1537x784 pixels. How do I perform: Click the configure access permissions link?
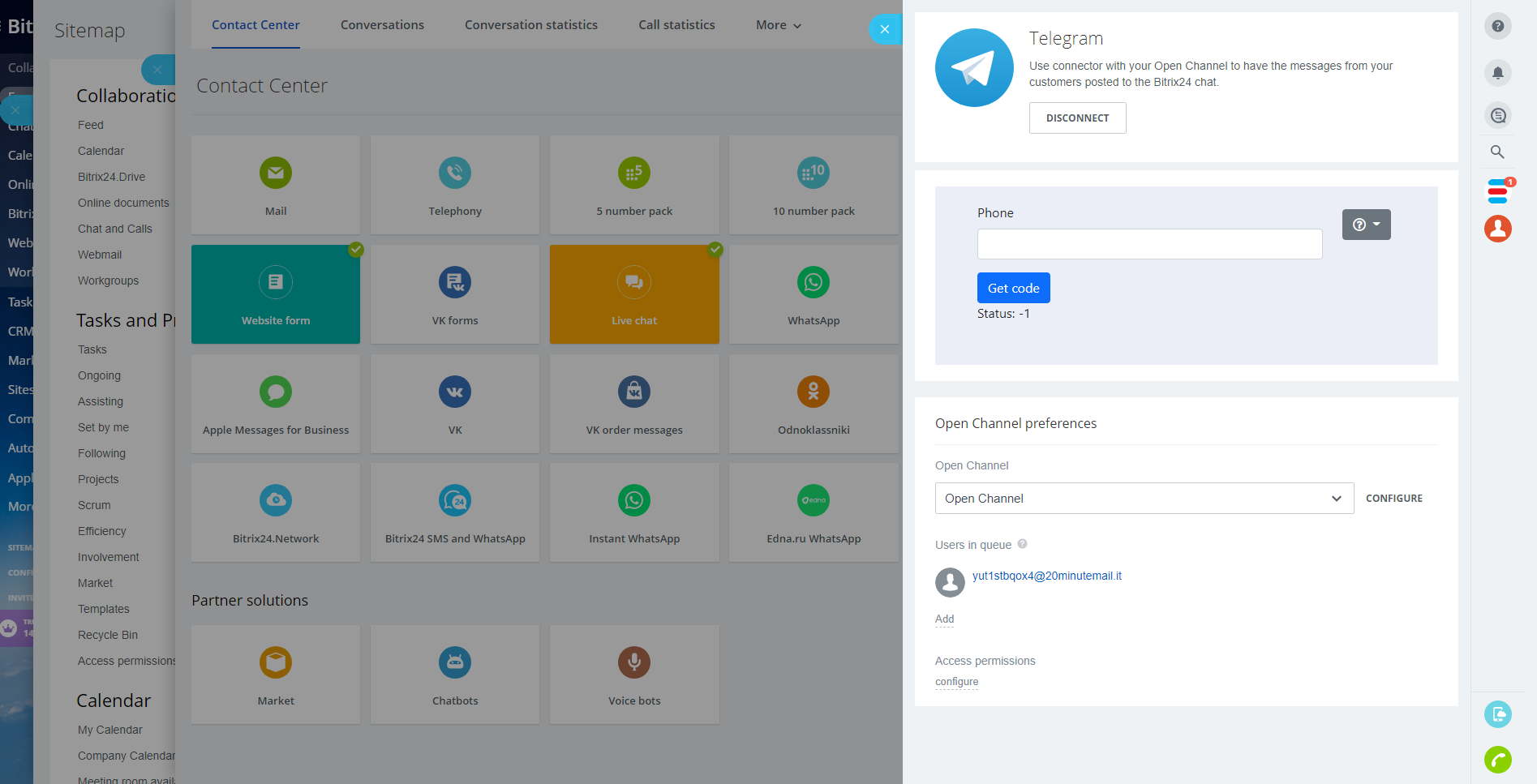click(x=956, y=682)
